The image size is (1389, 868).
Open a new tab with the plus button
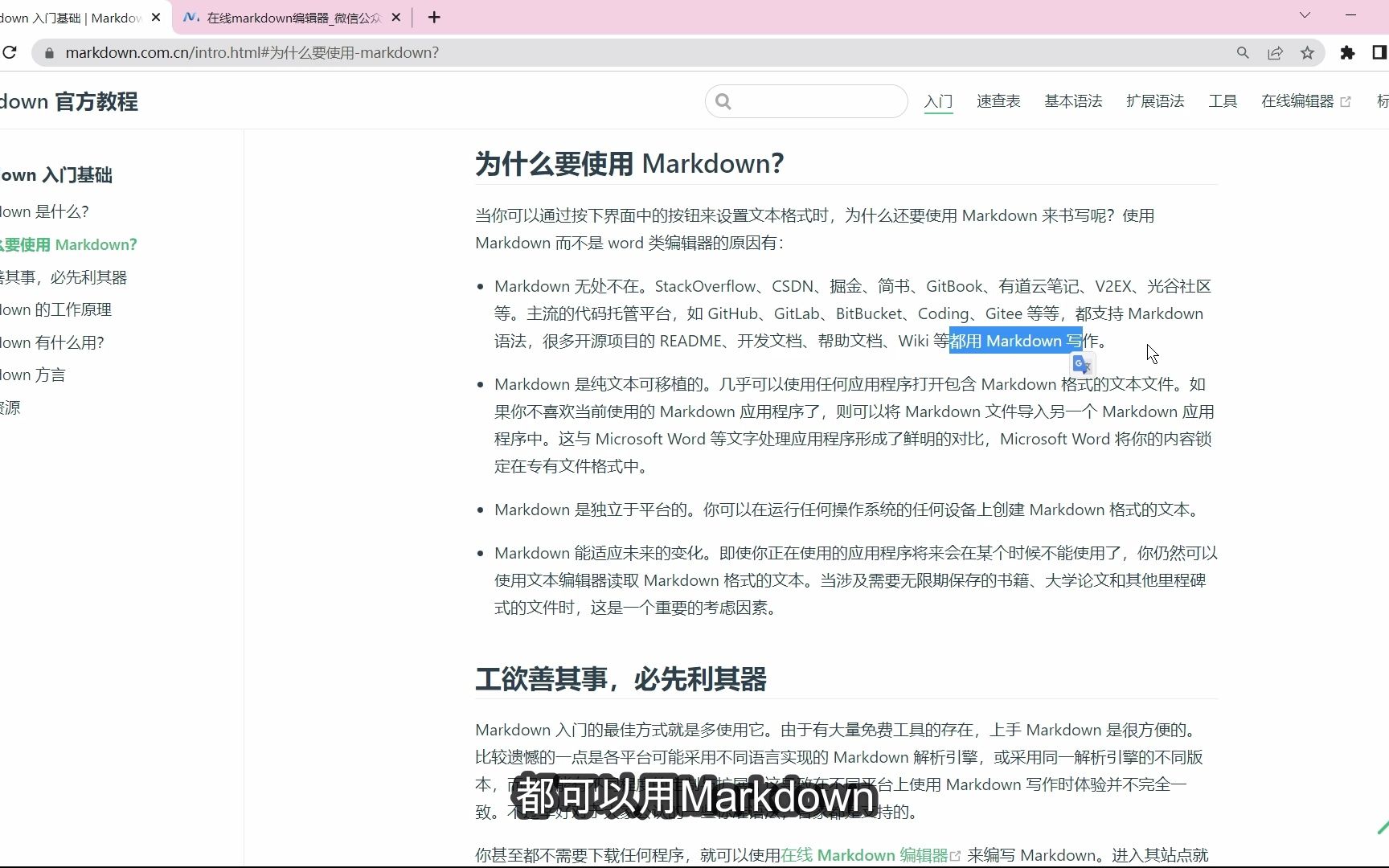434,18
